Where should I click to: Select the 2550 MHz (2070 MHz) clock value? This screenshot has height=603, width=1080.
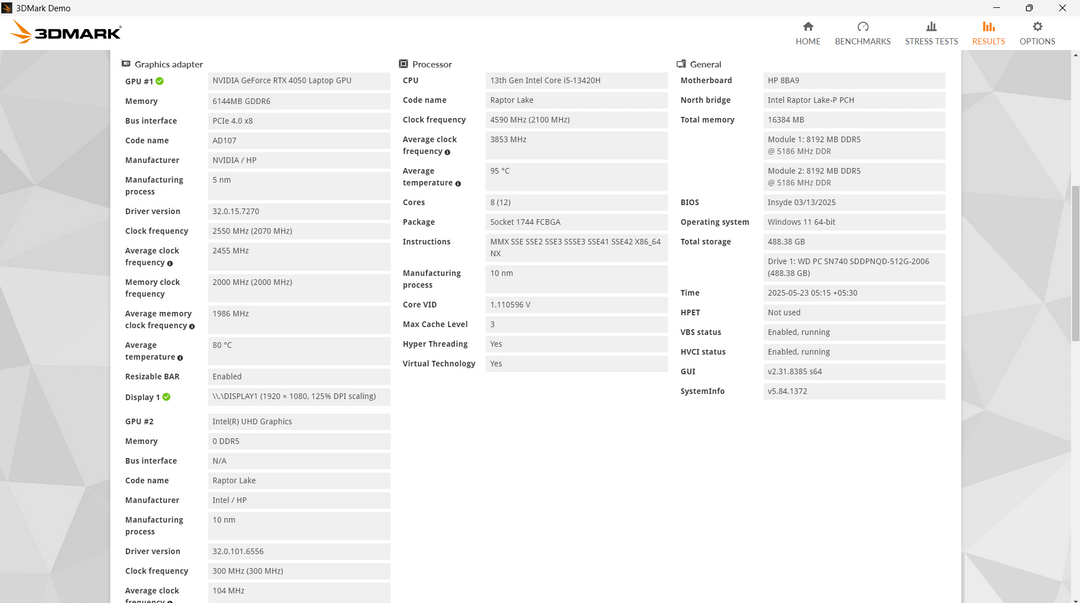click(x=299, y=231)
